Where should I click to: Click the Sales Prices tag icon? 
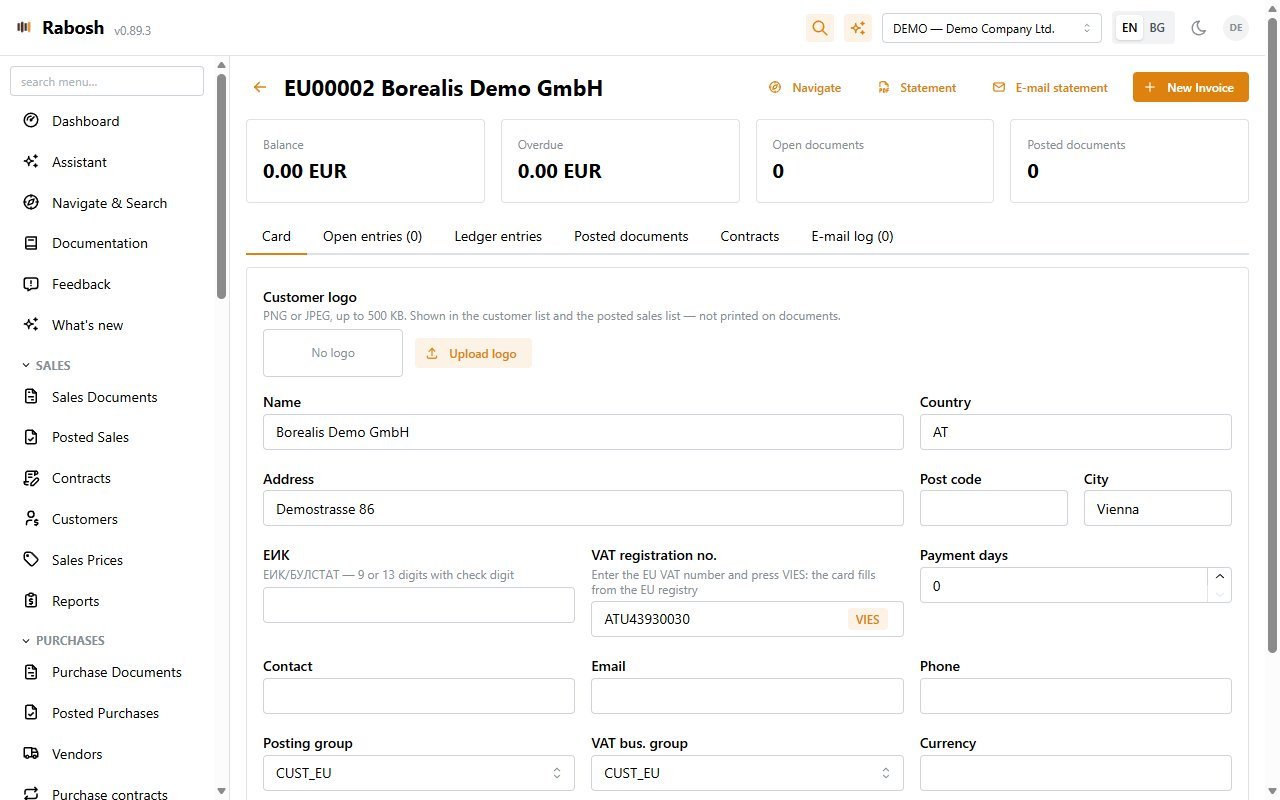tap(31, 560)
